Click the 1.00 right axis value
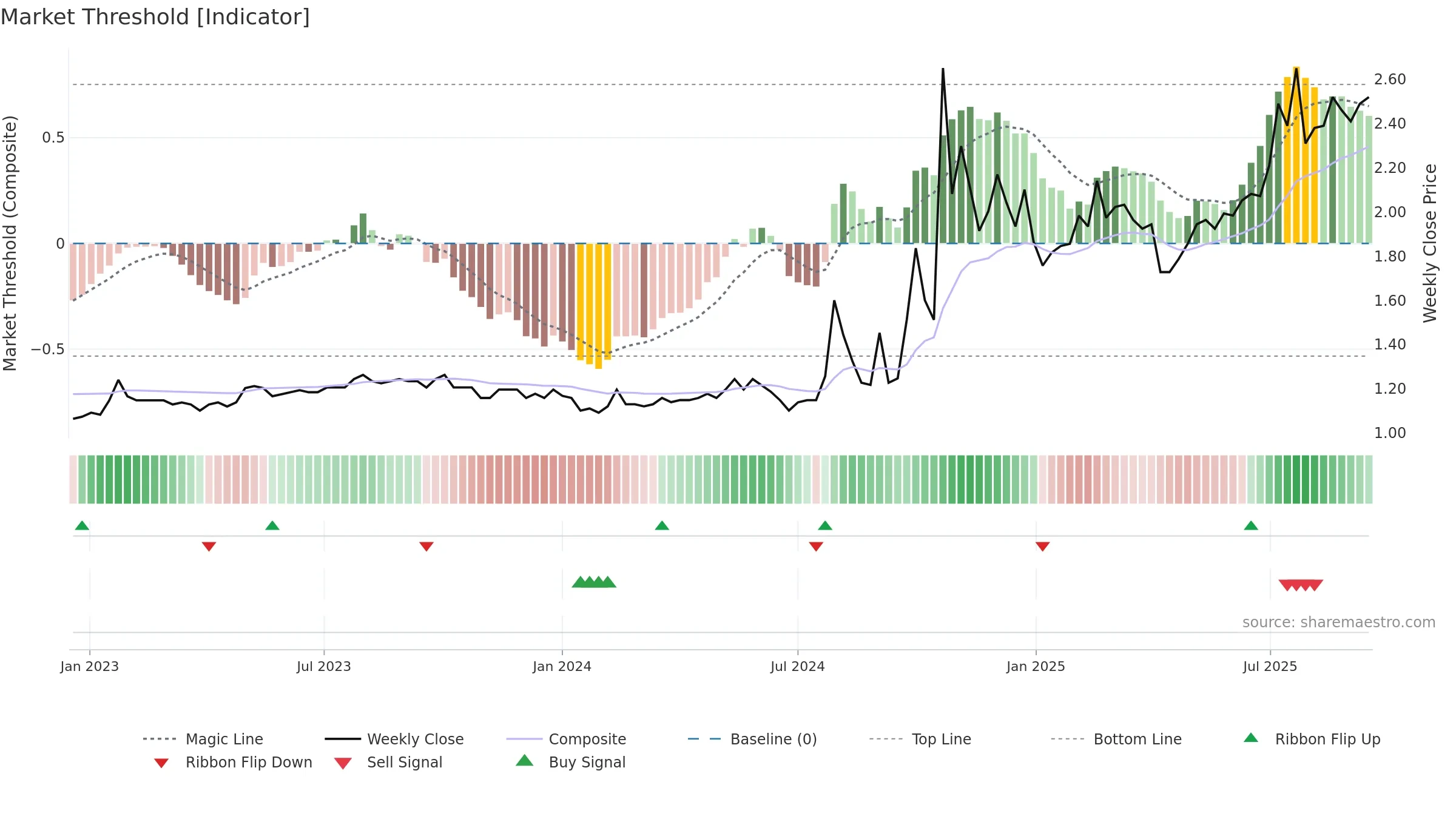Image resolution: width=1456 pixels, height=819 pixels. click(1390, 433)
